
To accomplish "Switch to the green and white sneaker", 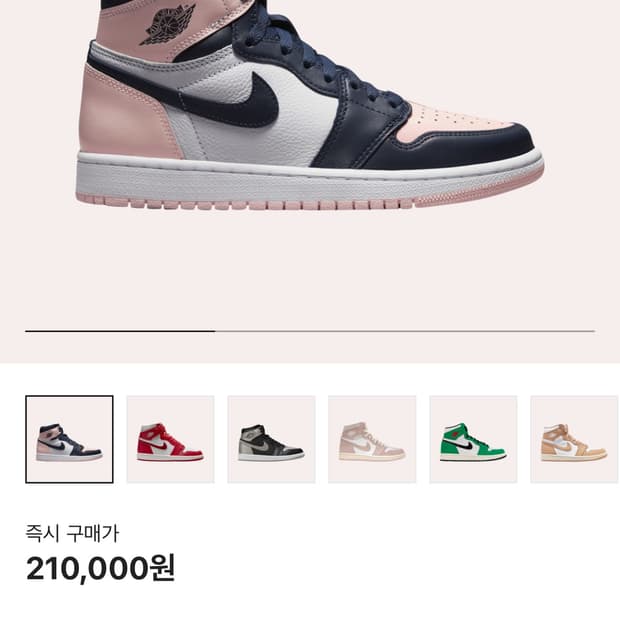I will click(x=473, y=439).
